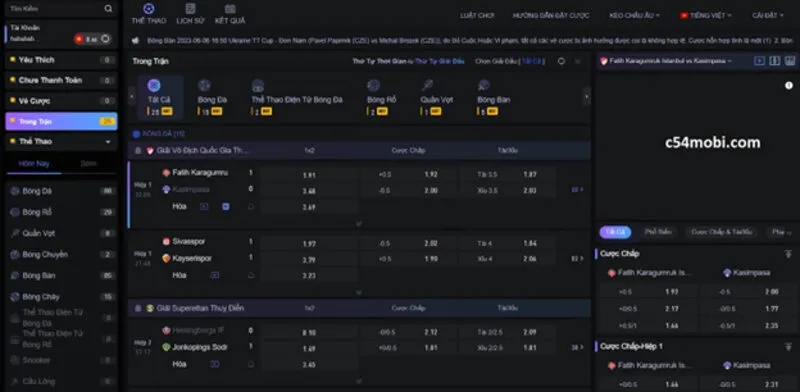This screenshot has height=392, width=800.
Task: Switch to the Sớm tab
Action: tap(89, 164)
